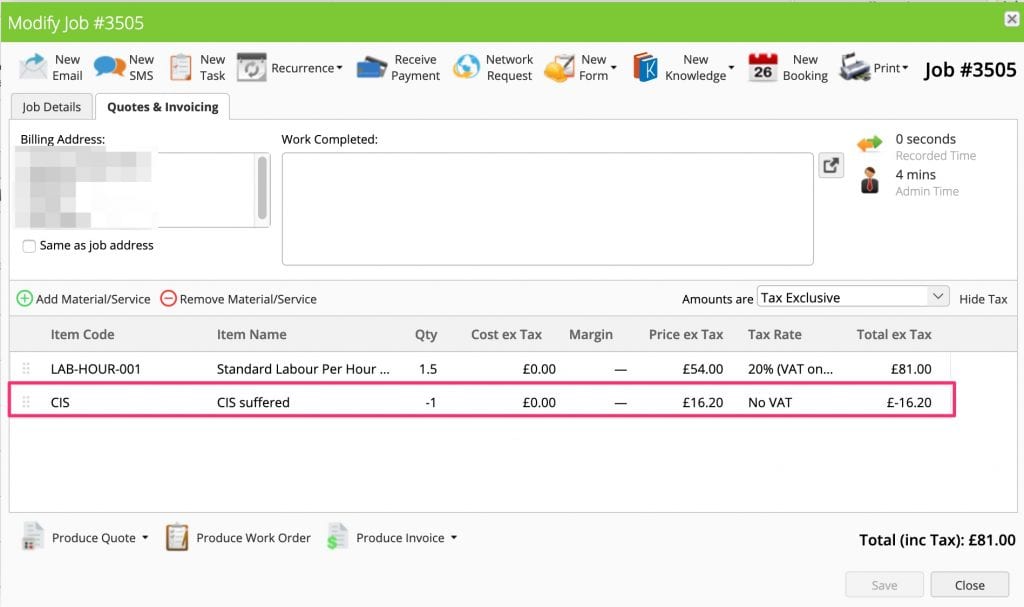Tick the Same as job address checkbox
The width and height of the screenshot is (1024, 607).
point(29,246)
